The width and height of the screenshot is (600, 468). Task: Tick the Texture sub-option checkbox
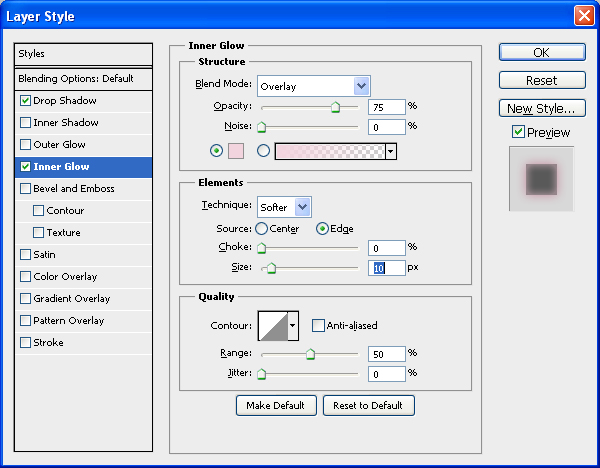click(38, 233)
